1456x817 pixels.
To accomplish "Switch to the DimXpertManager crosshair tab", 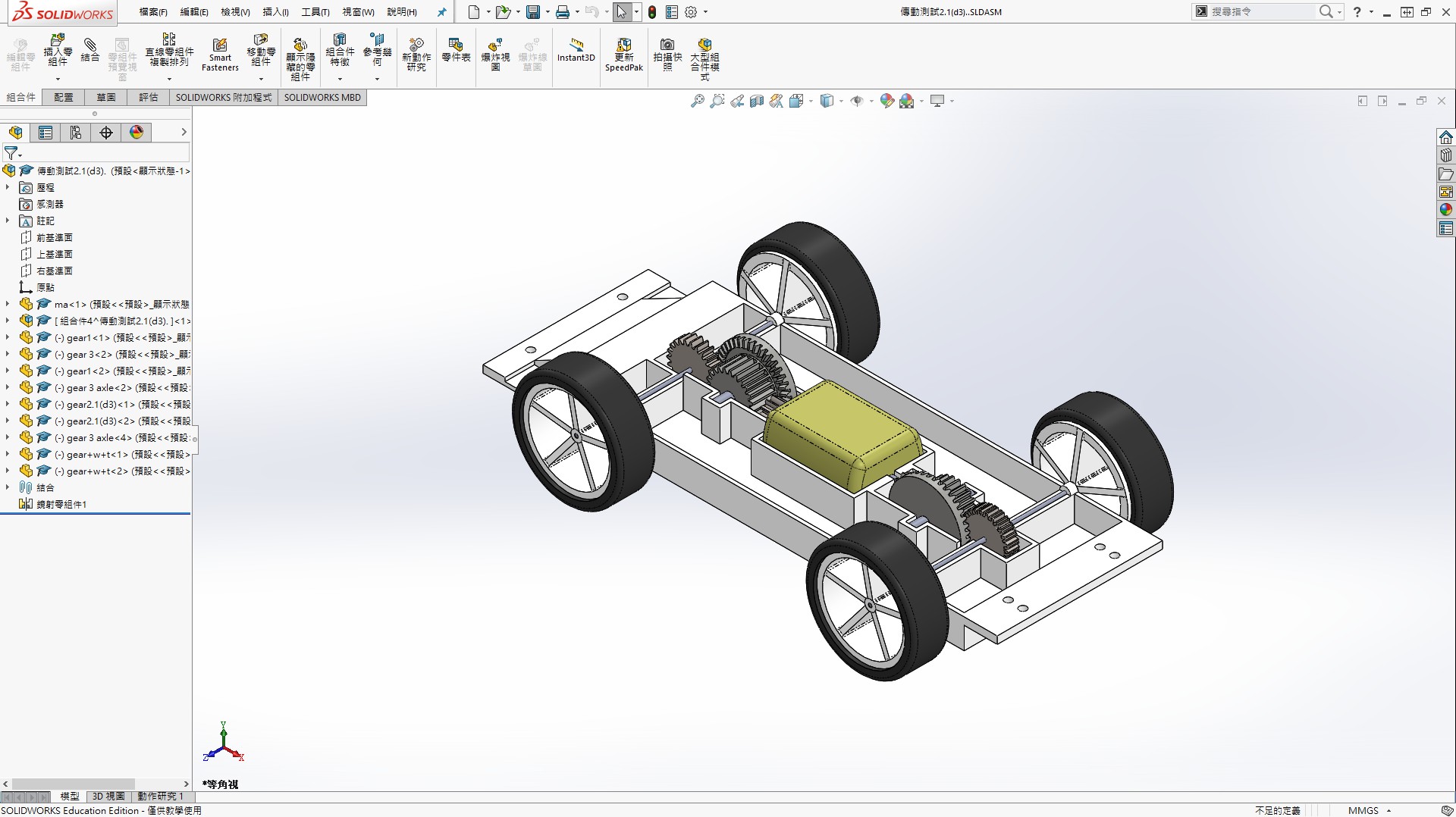I will click(x=106, y=133).
